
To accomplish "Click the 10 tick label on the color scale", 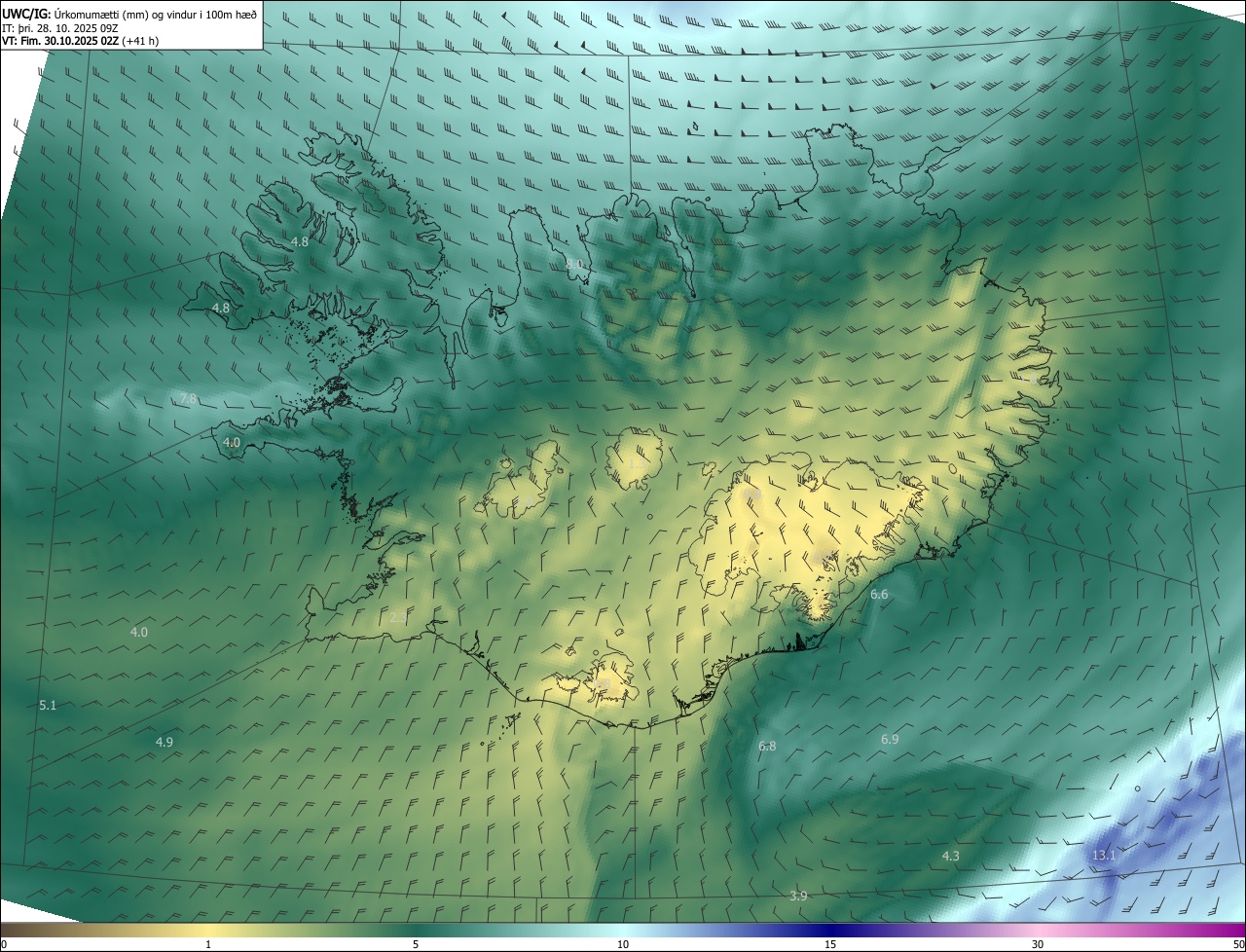I will click(623, 944).
